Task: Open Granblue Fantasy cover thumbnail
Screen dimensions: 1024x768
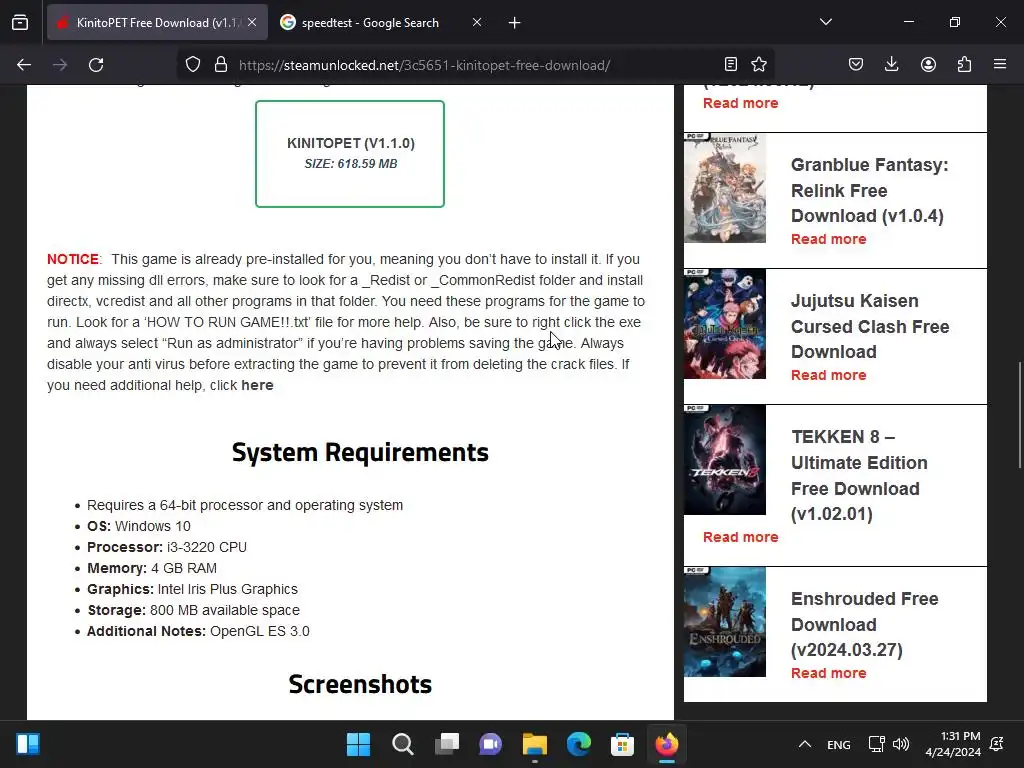Action: [x=725, y=188]
